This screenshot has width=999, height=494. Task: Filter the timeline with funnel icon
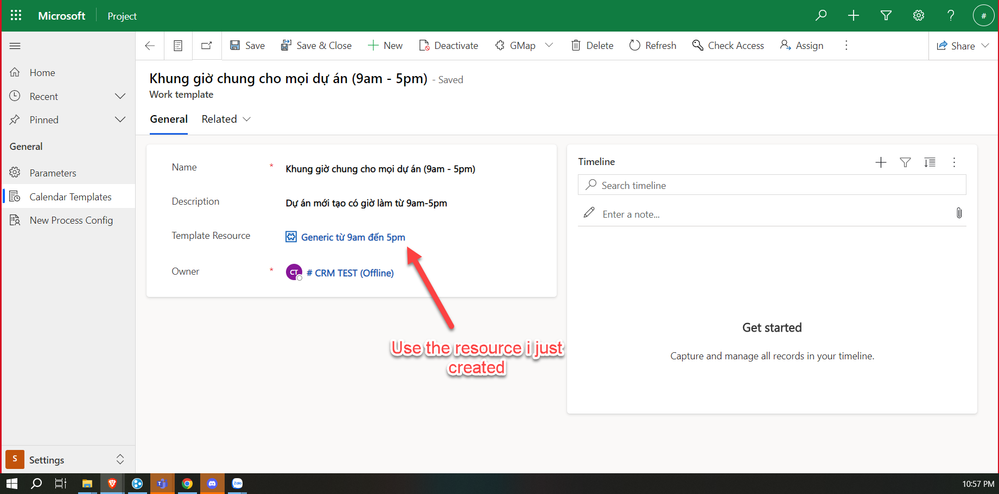click(x=905, y=163)
